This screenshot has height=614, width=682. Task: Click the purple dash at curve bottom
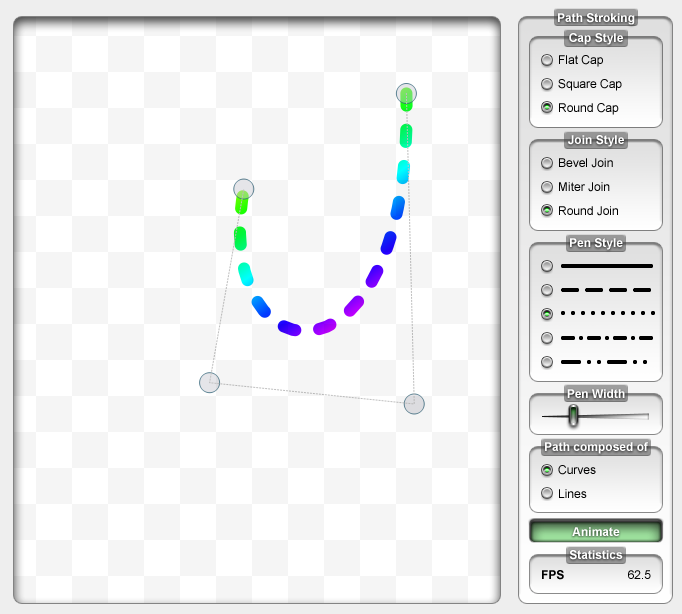pyautogui.click(x=324, y=327)
